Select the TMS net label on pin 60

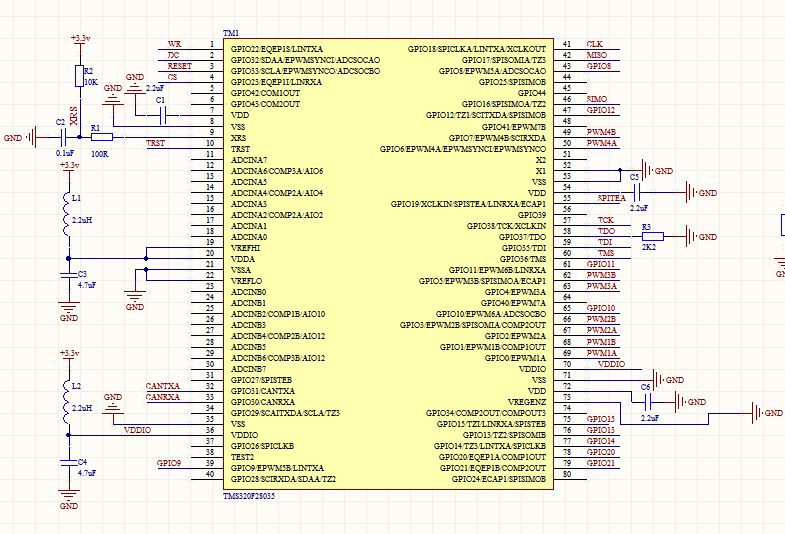tap(606, 253)
